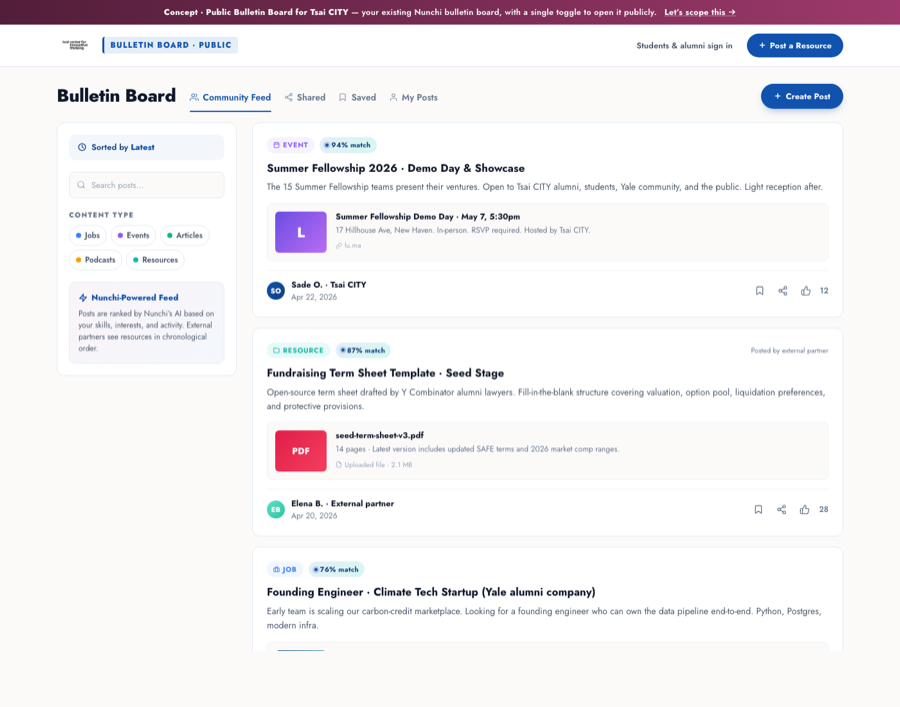
Task: Like the Fundraising Term Sheet Template post
Action: pyautogui.click(x=805, y=510)
